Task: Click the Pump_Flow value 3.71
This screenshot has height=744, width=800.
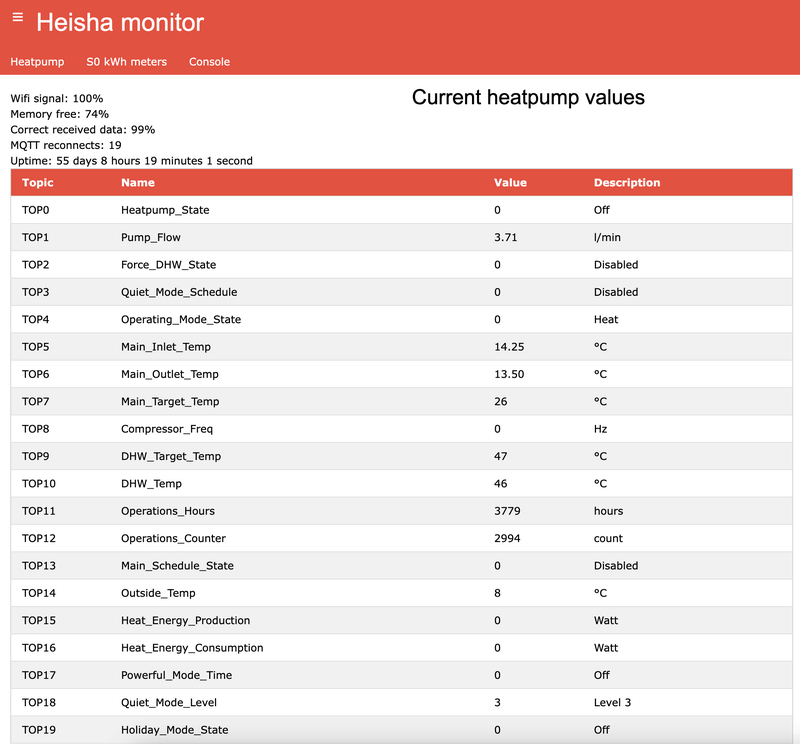Action: coord(505,238)
